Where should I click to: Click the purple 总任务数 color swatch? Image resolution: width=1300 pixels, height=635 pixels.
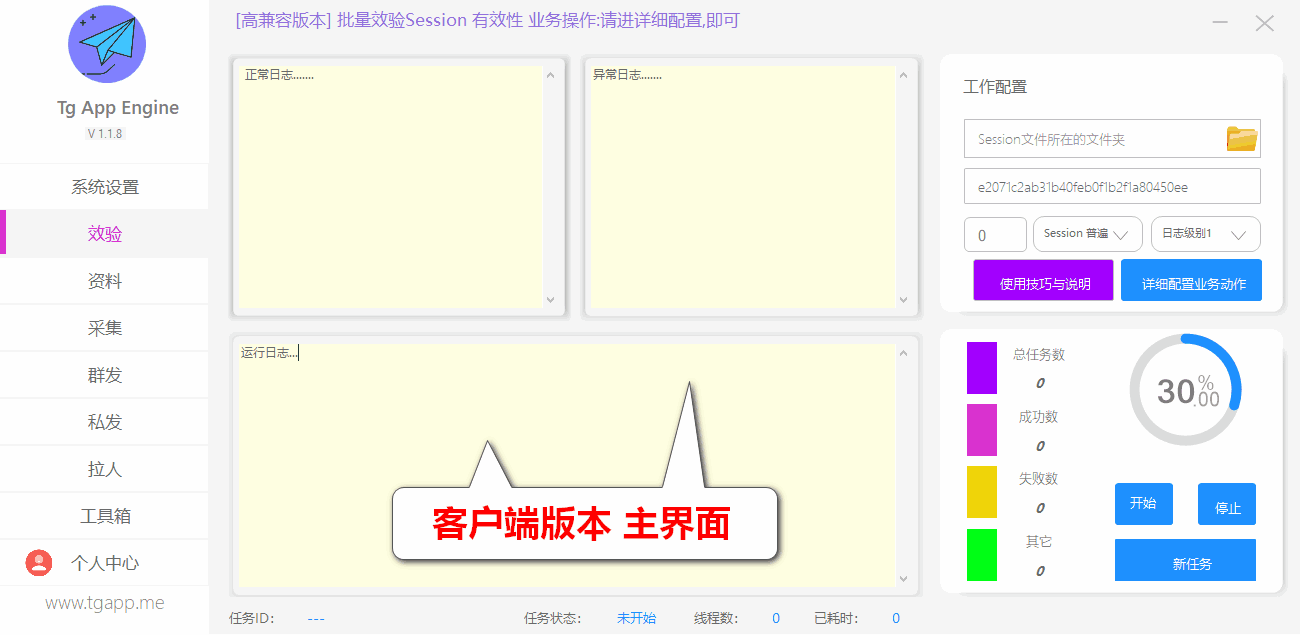[981, 367]
